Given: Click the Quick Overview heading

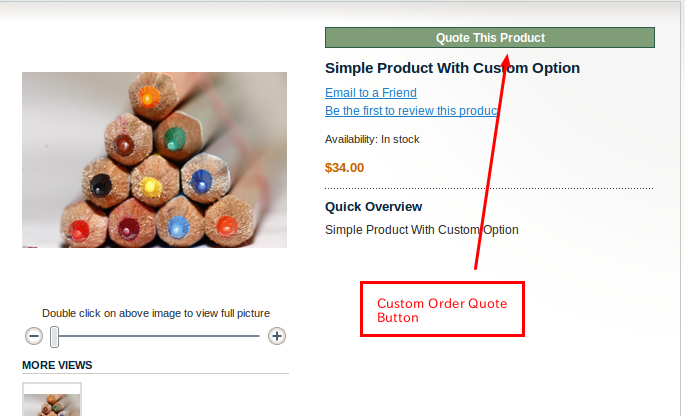Looking at the screenshot, I should (373, 207).
